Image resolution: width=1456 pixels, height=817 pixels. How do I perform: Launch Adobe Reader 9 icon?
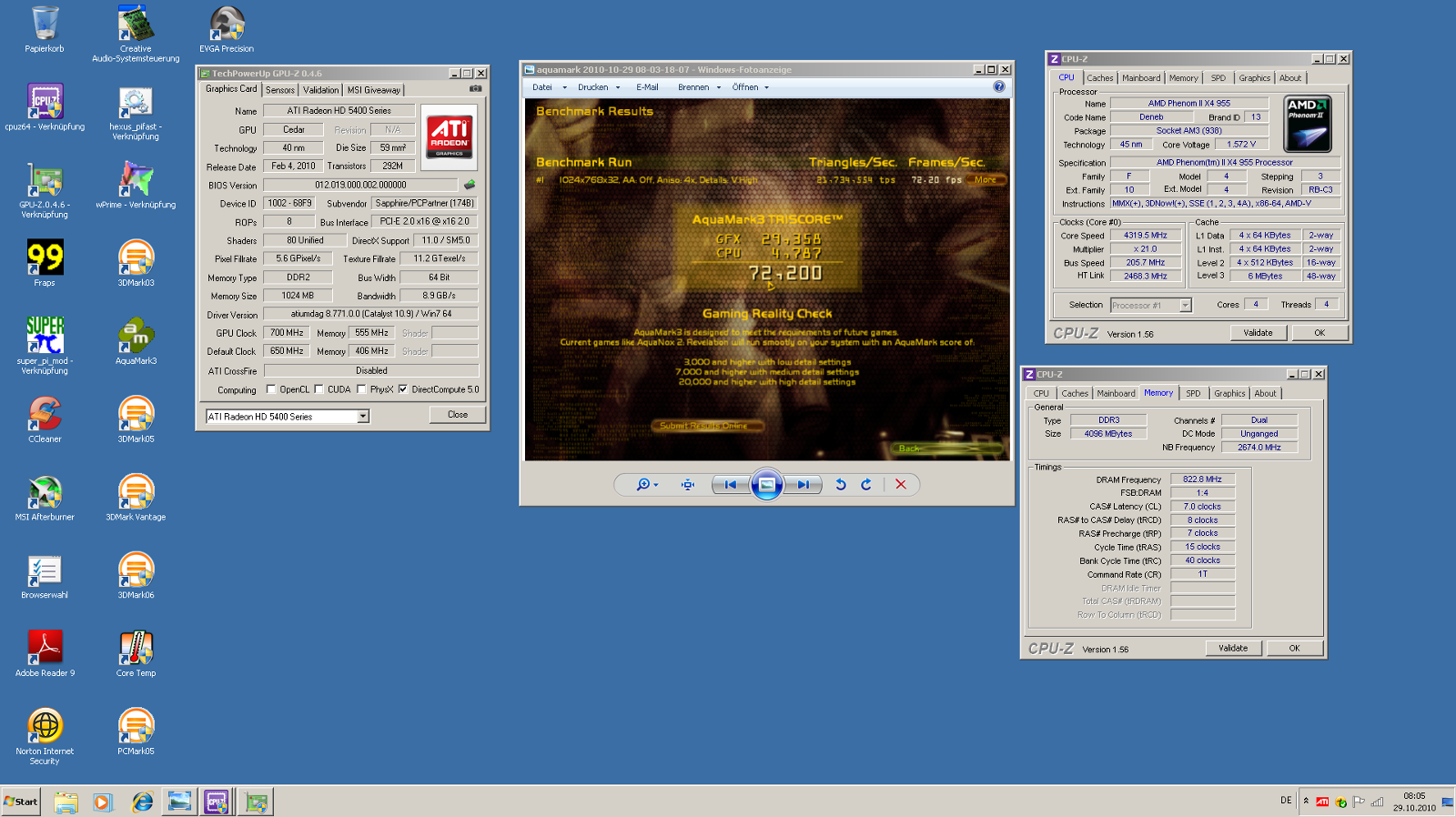[45, 654]
